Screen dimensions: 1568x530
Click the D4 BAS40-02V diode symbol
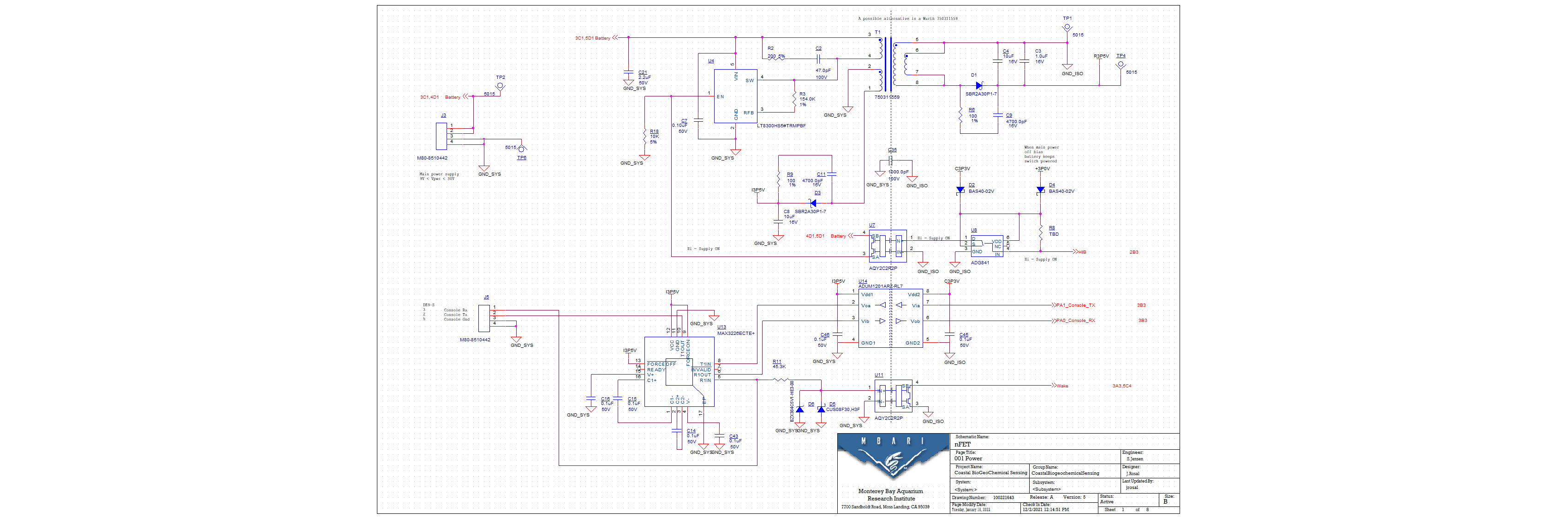click(1040, 190)
